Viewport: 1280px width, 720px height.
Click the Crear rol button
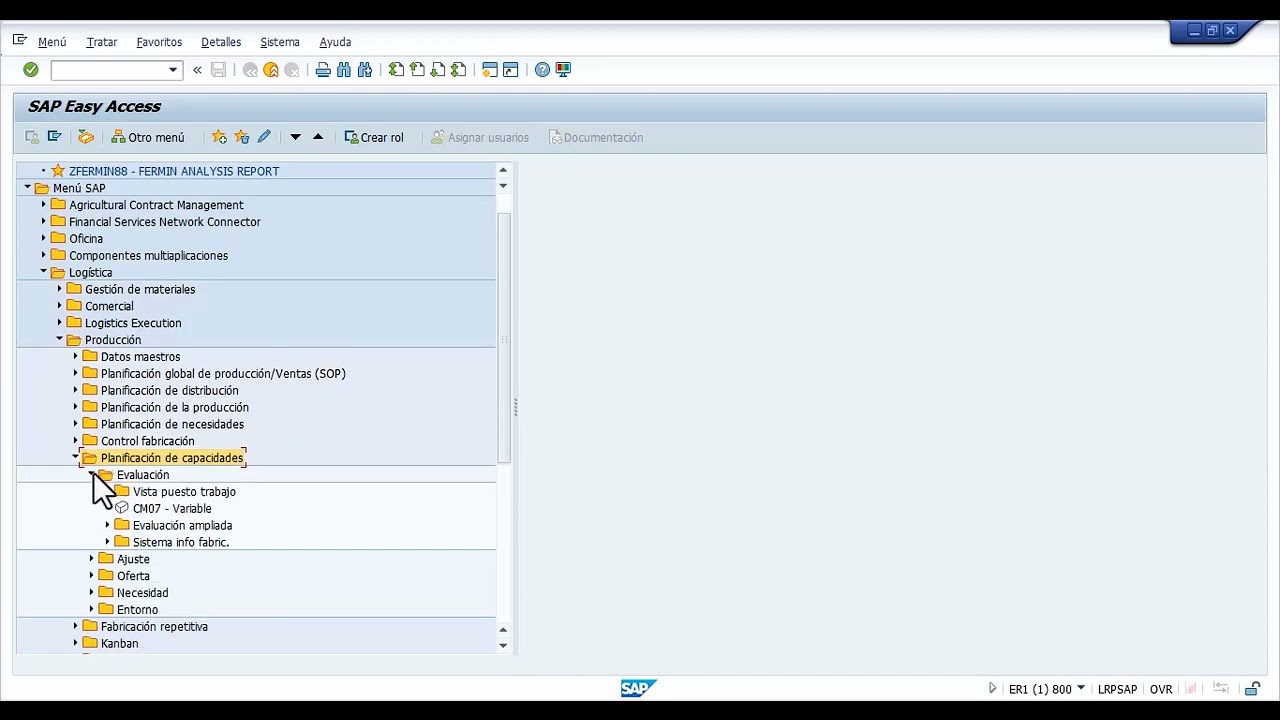374,137
